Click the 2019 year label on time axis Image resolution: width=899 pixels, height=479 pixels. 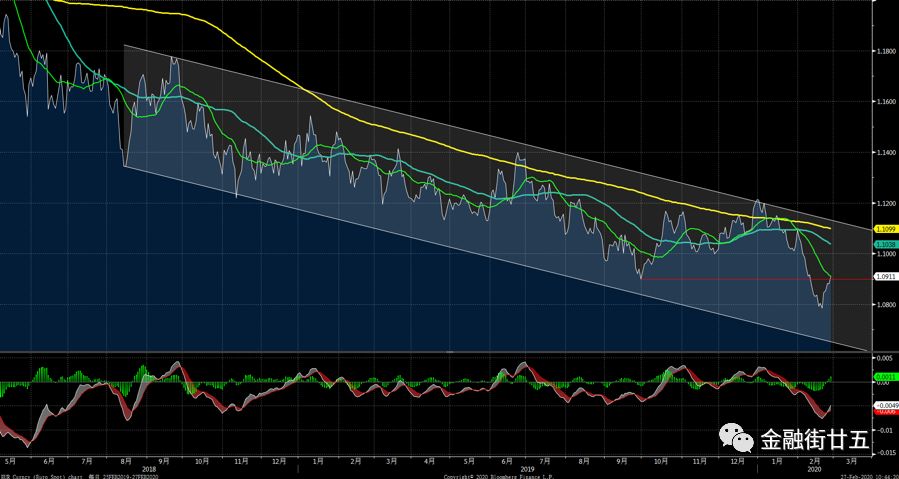coord(526,468)
